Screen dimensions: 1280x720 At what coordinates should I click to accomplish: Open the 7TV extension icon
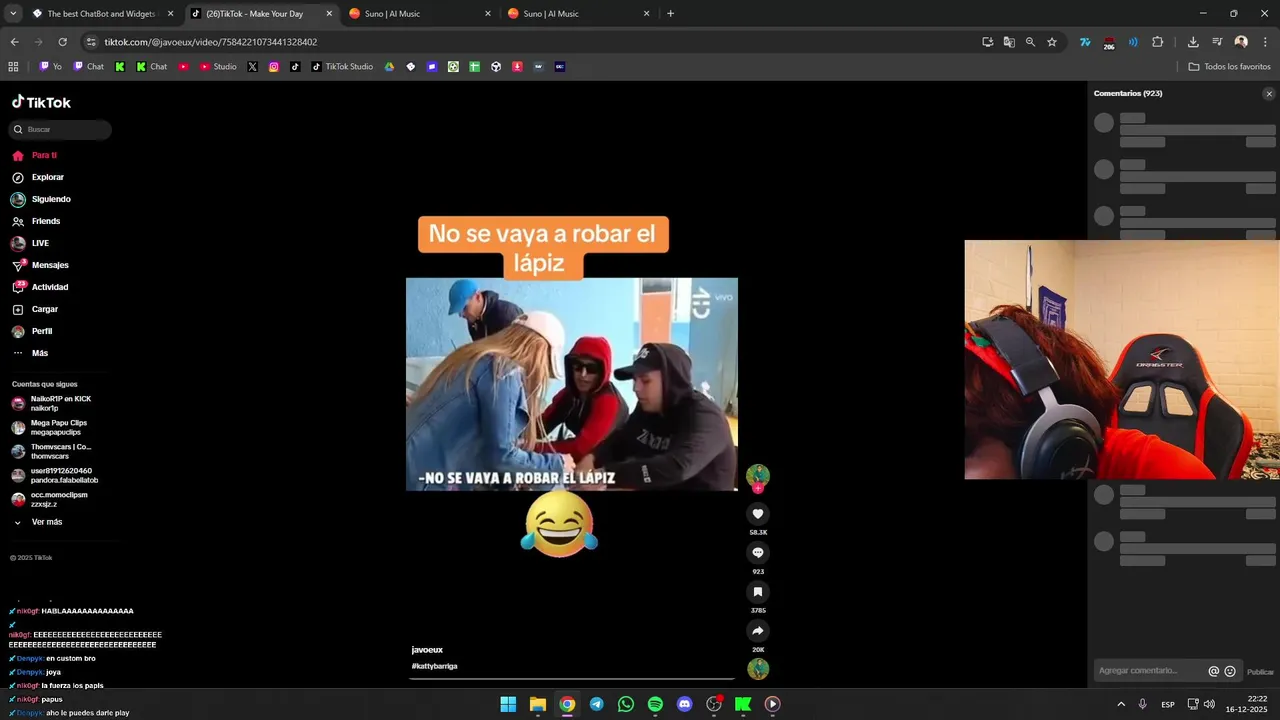pos(1084,42)
